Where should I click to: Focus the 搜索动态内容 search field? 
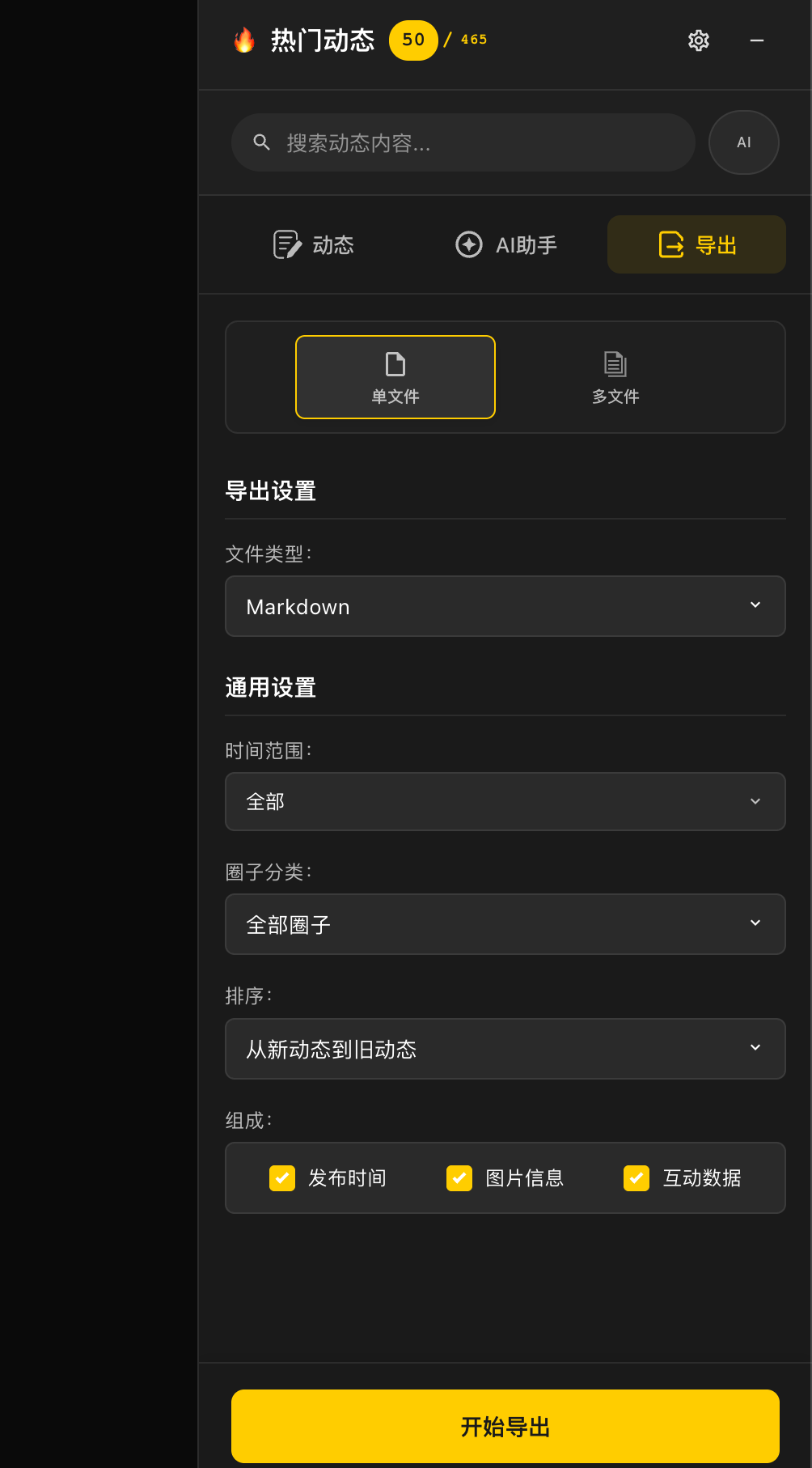coord(463,142)
